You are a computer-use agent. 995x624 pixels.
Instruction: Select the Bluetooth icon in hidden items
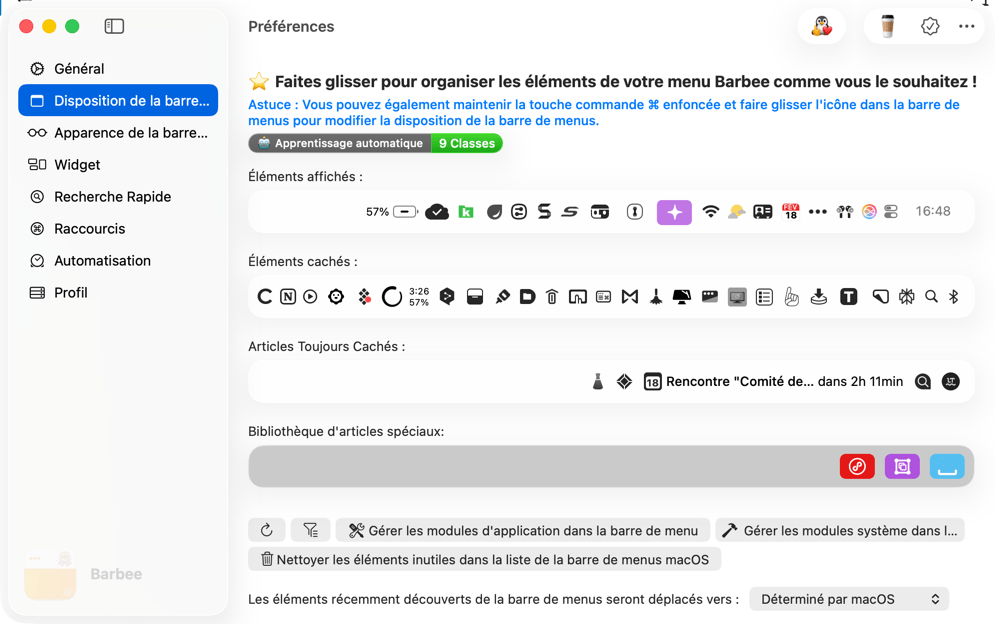[952, 296]
